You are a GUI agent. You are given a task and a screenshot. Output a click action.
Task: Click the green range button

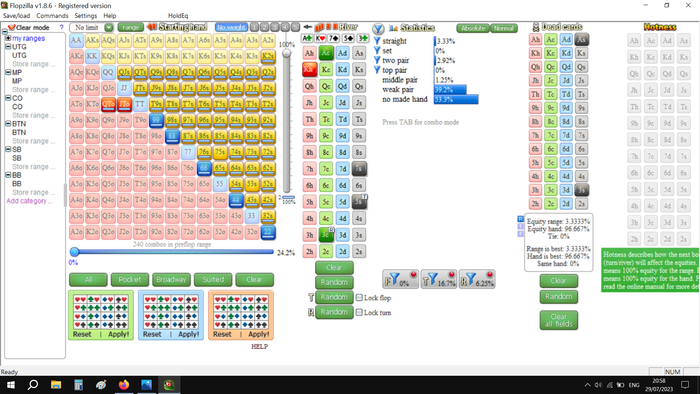click(130, 27)
